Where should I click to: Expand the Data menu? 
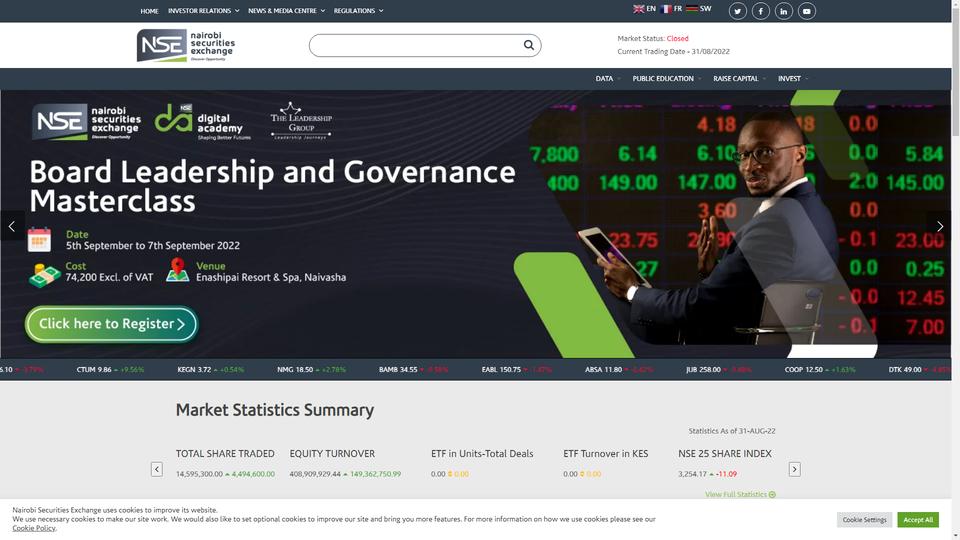click(607, 78)
